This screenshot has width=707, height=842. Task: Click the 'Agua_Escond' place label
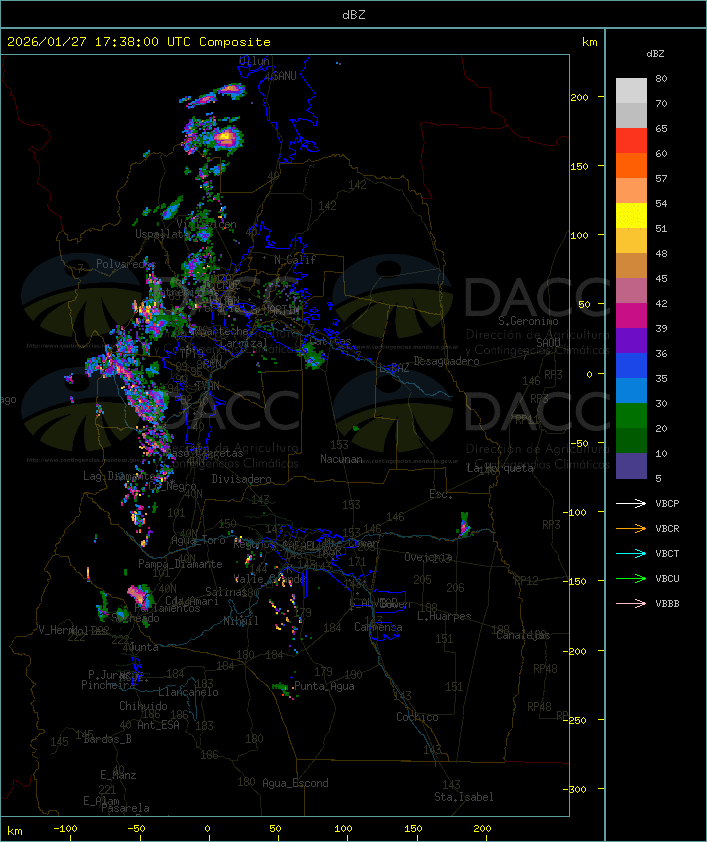[295, 783]
